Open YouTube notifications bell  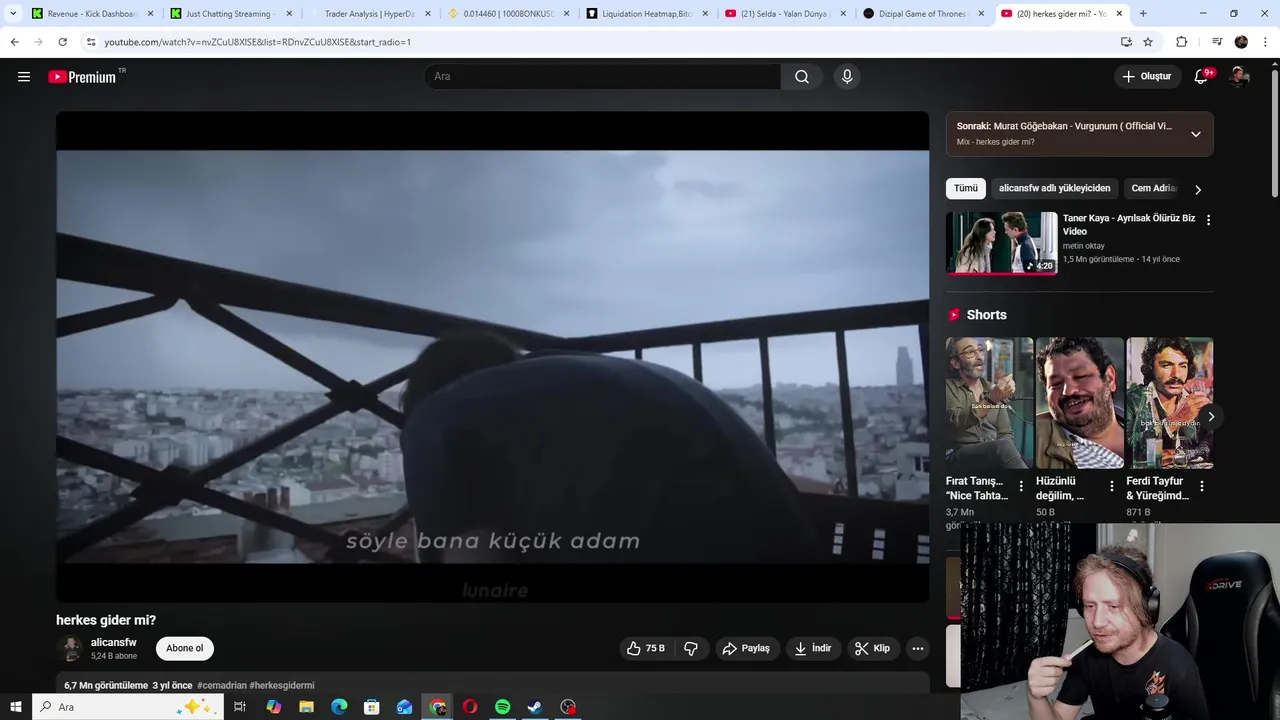pos(1201,77)
